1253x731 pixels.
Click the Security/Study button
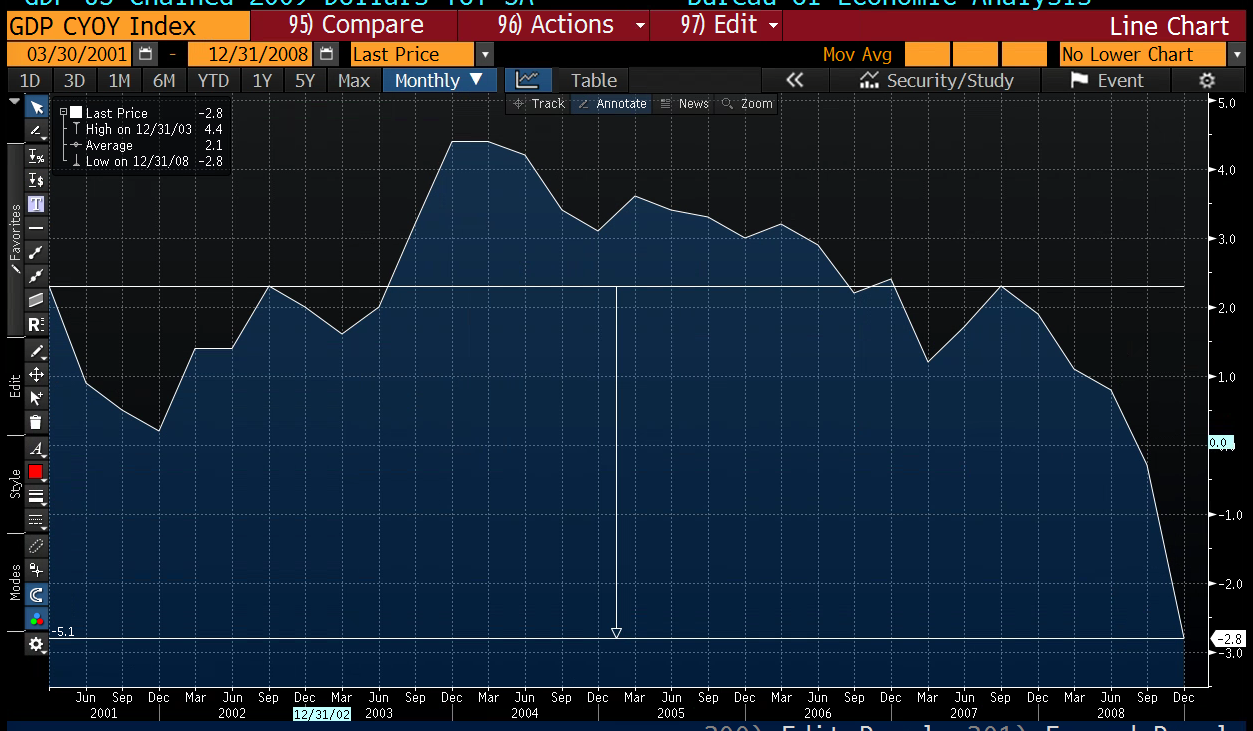click(936, 81)
